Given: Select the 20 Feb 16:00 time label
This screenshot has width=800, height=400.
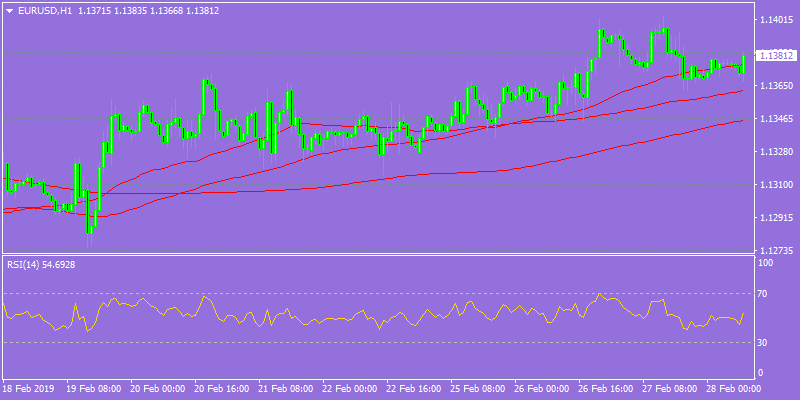Looking at the screenshot, I should (x=221, y=387).
